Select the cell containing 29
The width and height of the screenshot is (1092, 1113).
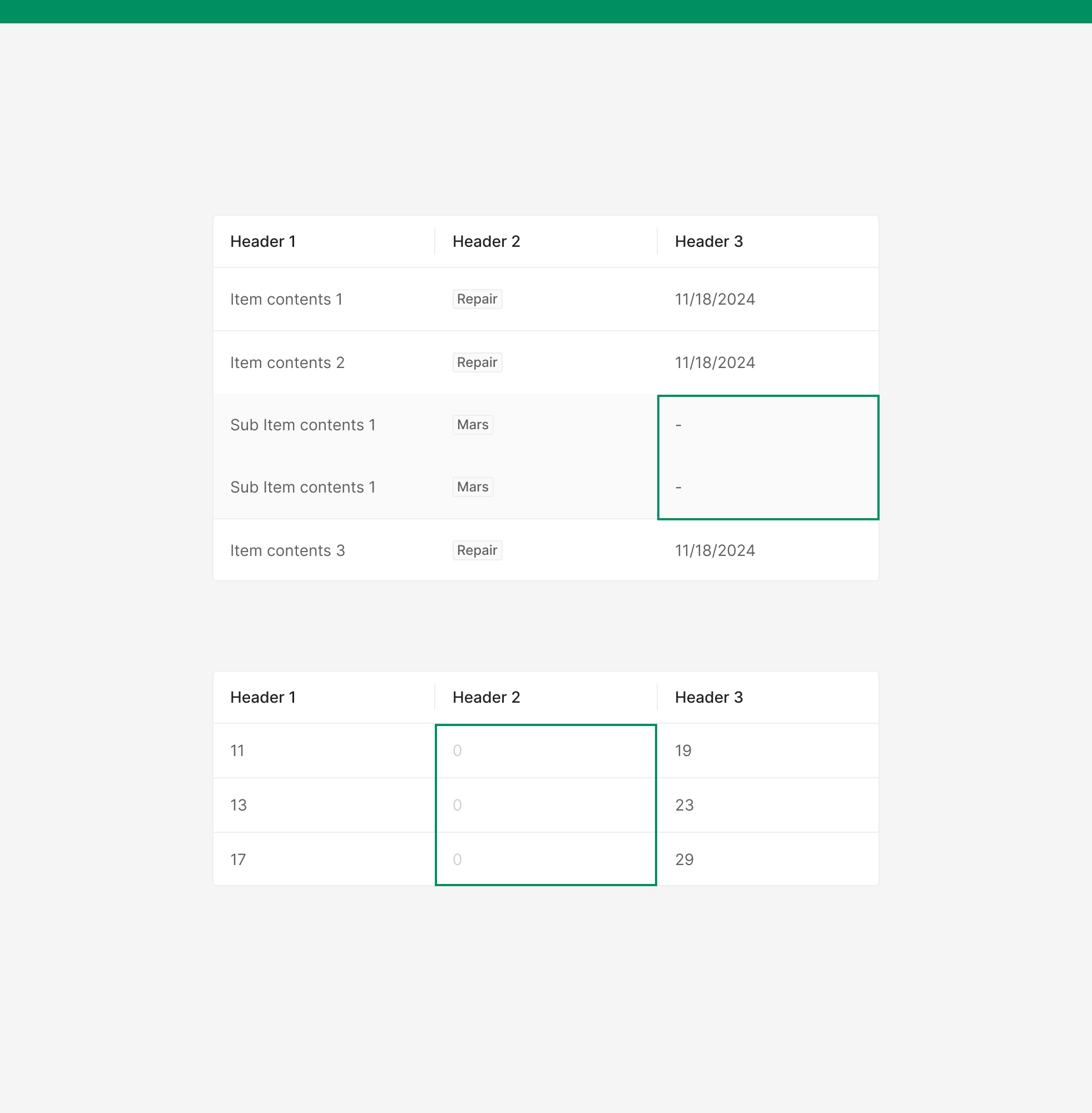[684, 859]
